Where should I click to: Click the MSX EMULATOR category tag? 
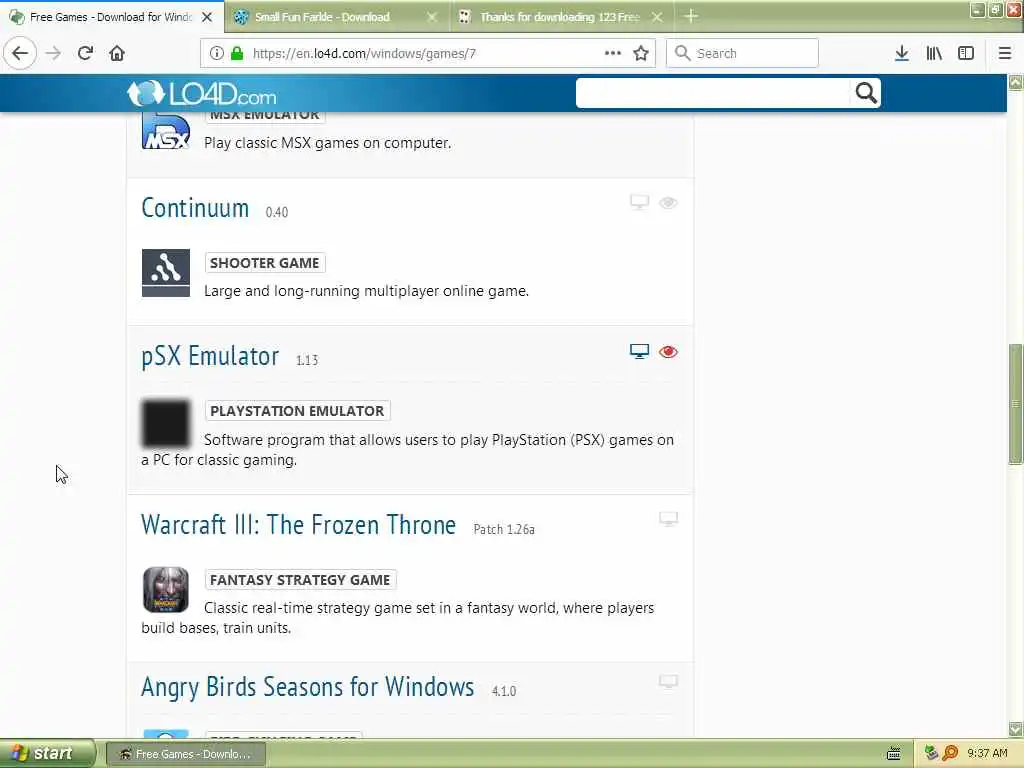(264, 116)
